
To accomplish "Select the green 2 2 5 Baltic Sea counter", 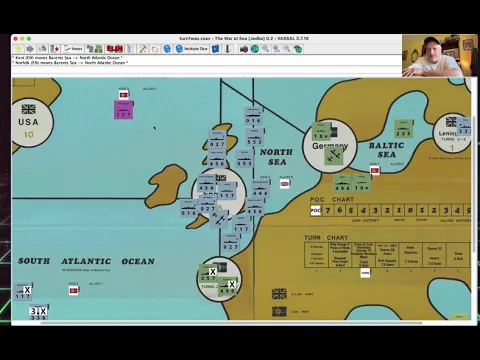I will [x=404, y=129].
